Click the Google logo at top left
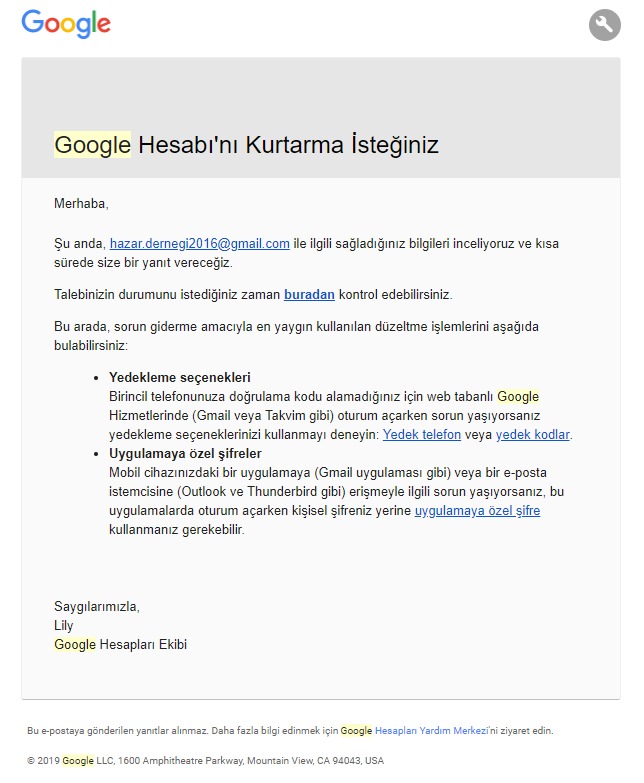This screenshot has width=644, height=783. [65, 23]
